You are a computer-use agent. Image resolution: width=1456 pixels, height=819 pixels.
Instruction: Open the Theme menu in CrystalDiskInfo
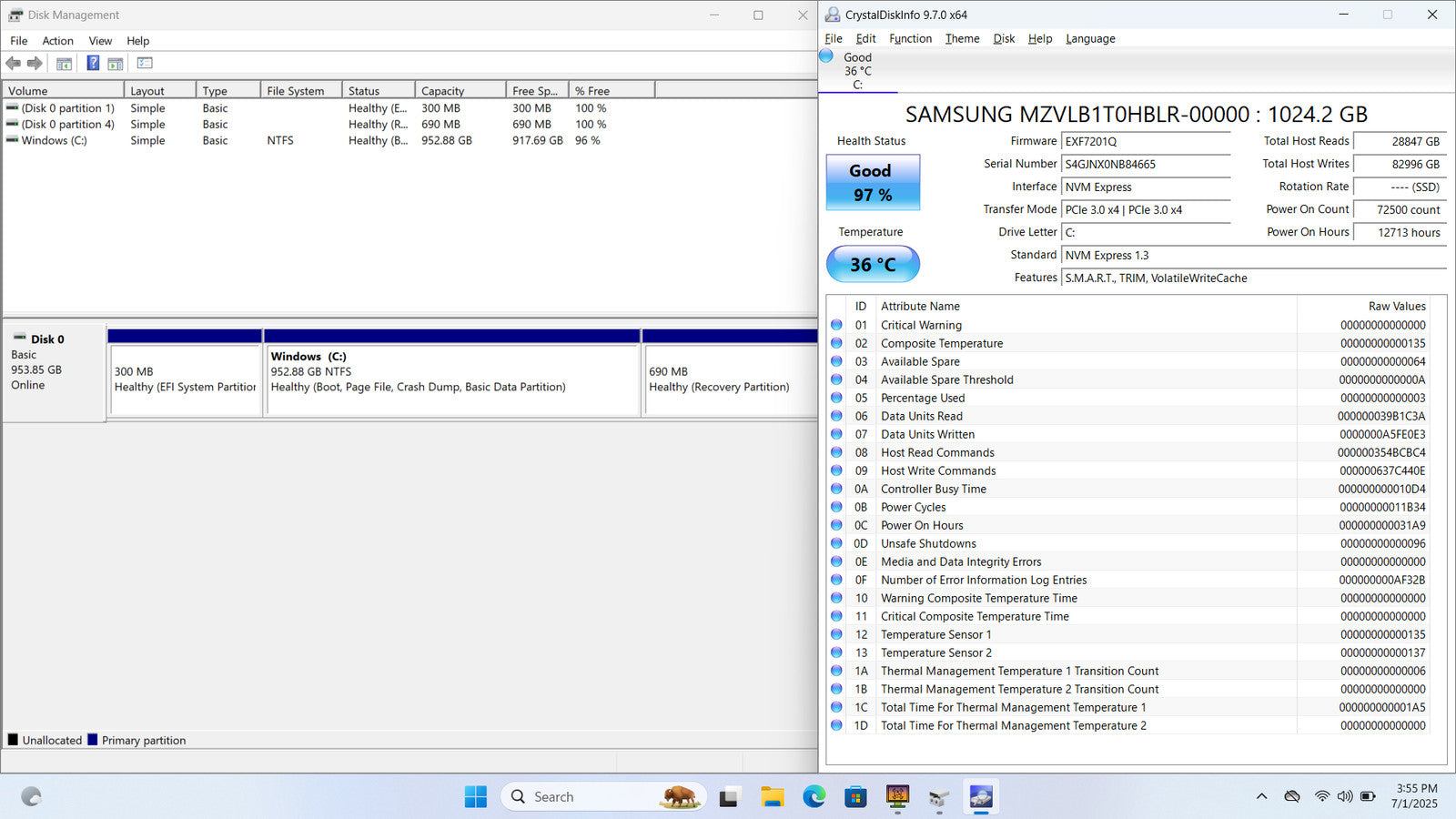coord(962,38)
